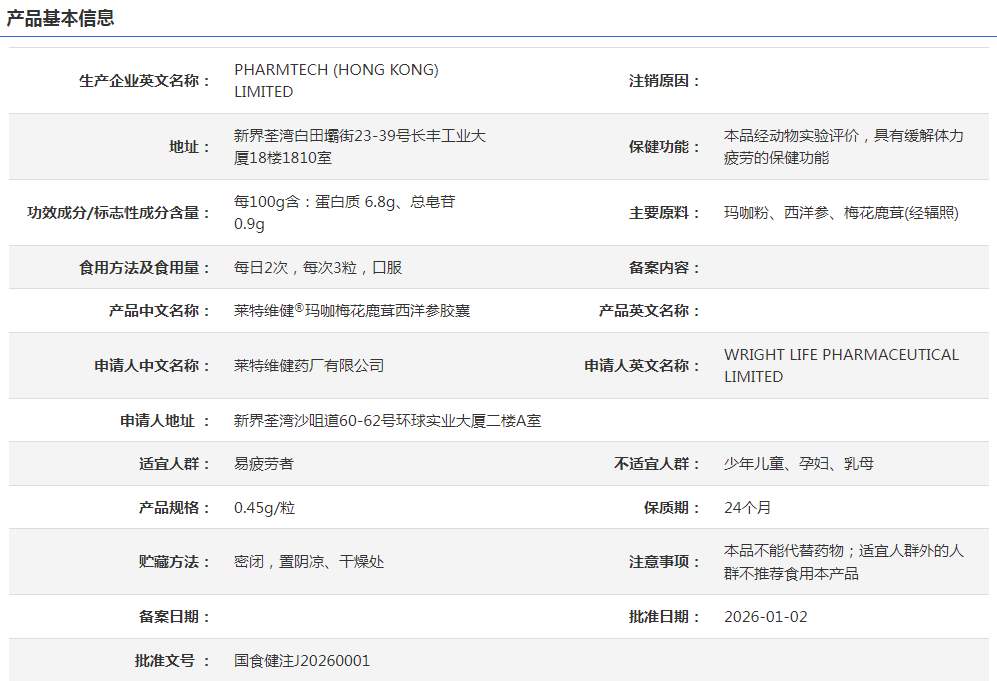Click the approval number 国食健注J20260001
This screenshot has width=997, height=681.
point(302,661)
